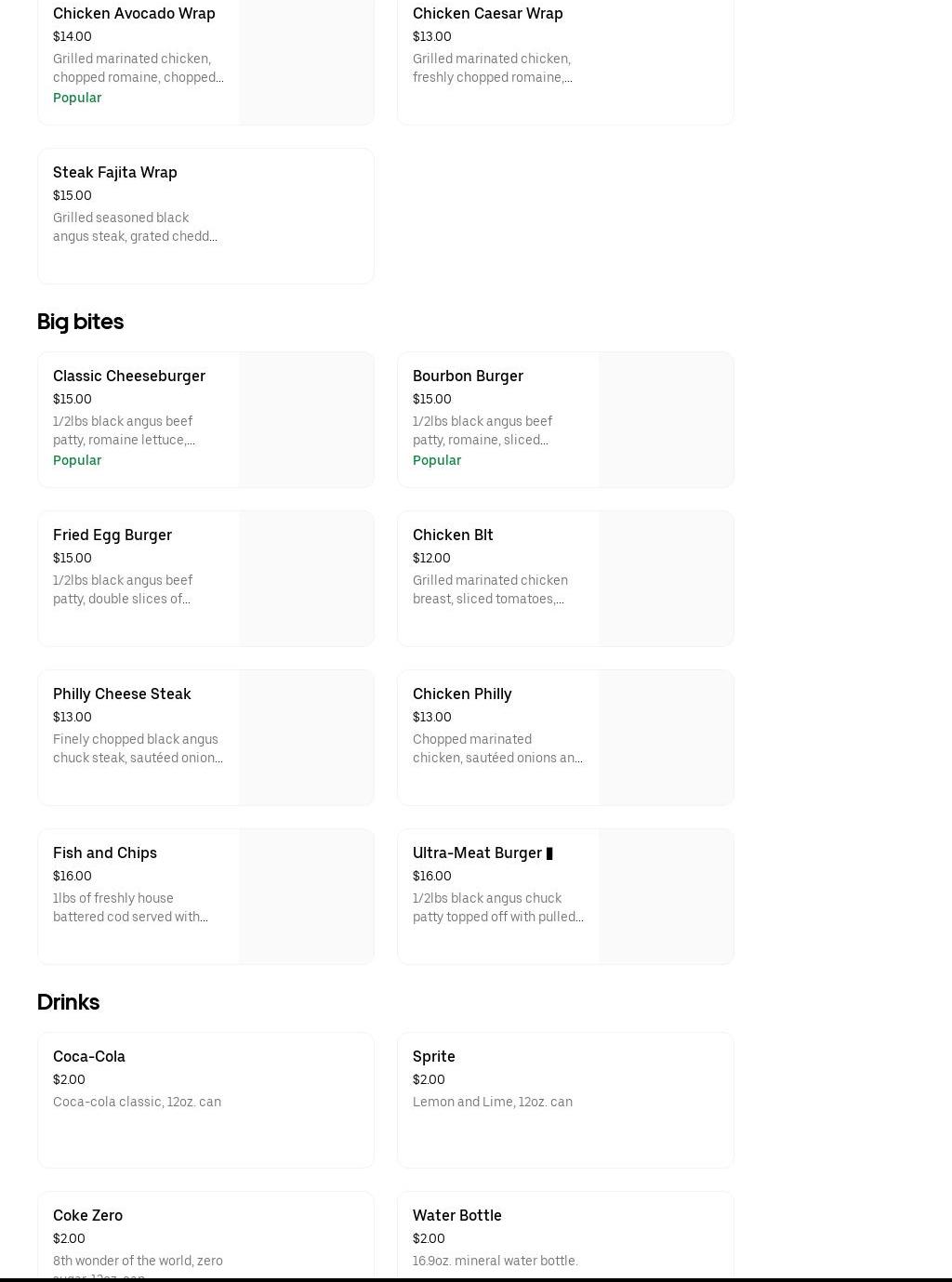Click the Fried Egg Burger image placeholder
Viewport: 952px width, 1282px height.
(x=306, y=578)
